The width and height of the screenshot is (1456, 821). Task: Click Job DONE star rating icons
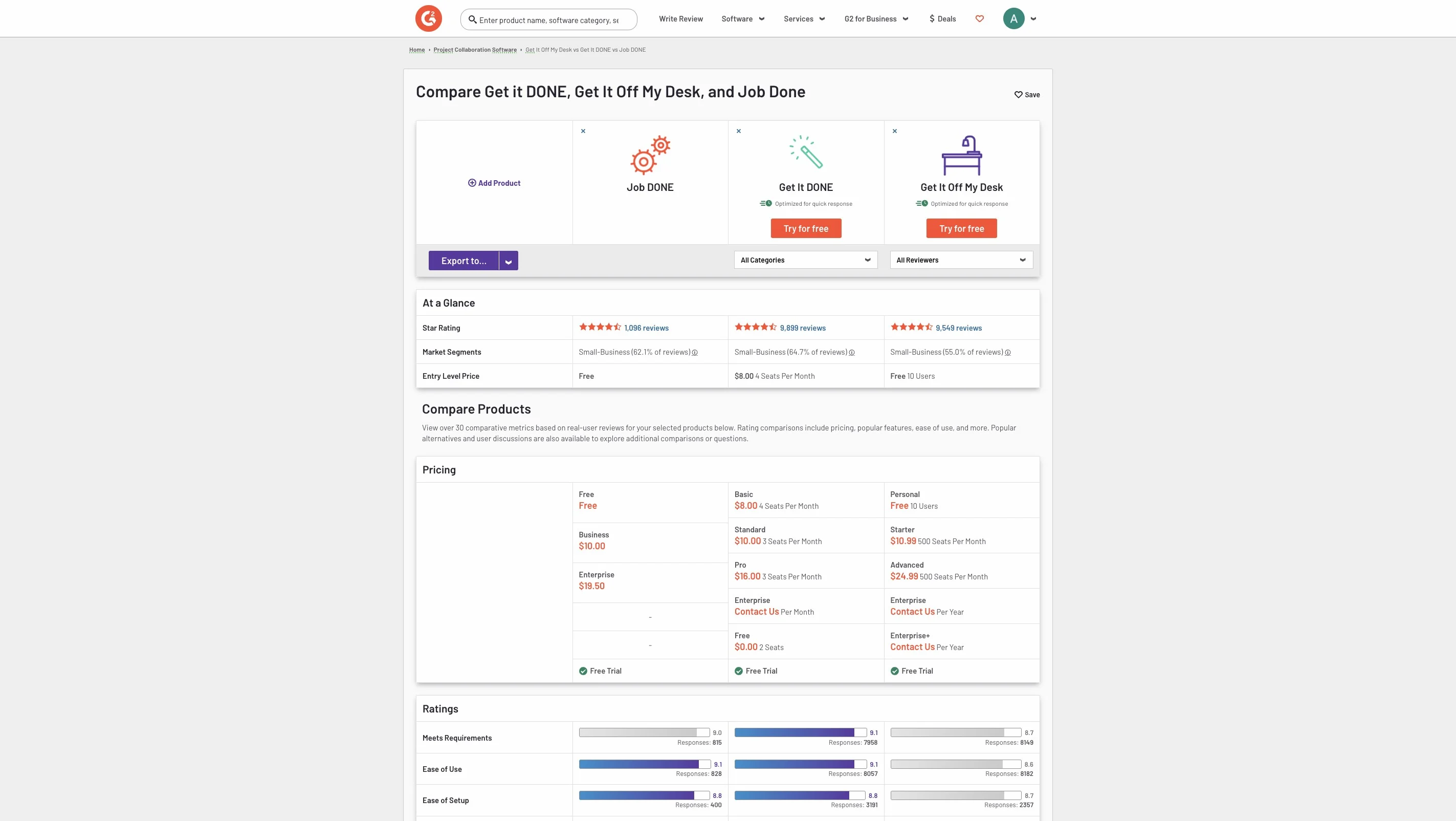point(600,327)
